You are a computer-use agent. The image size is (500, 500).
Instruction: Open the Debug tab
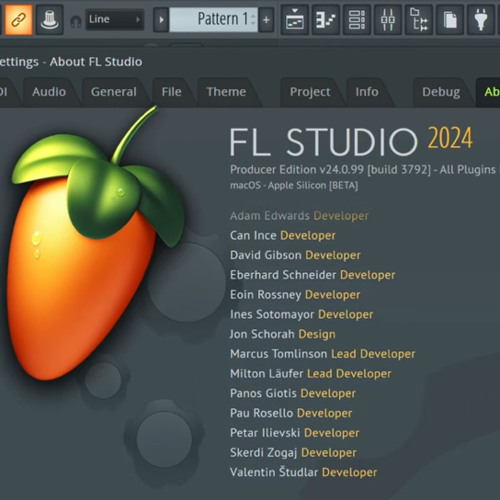point(441,92)
